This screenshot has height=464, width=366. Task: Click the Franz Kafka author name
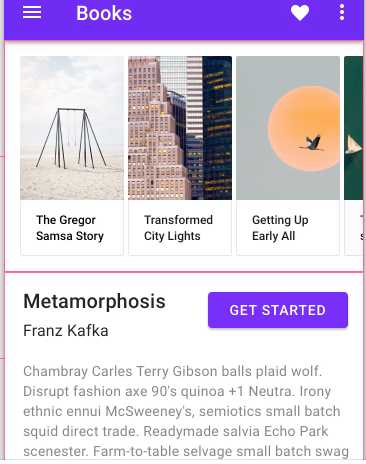pos(66,331)
